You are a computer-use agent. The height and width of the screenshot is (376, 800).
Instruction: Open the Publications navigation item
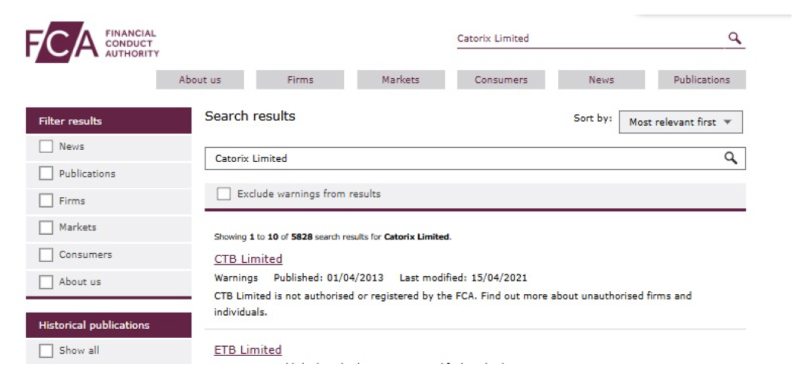click(702, 80)
